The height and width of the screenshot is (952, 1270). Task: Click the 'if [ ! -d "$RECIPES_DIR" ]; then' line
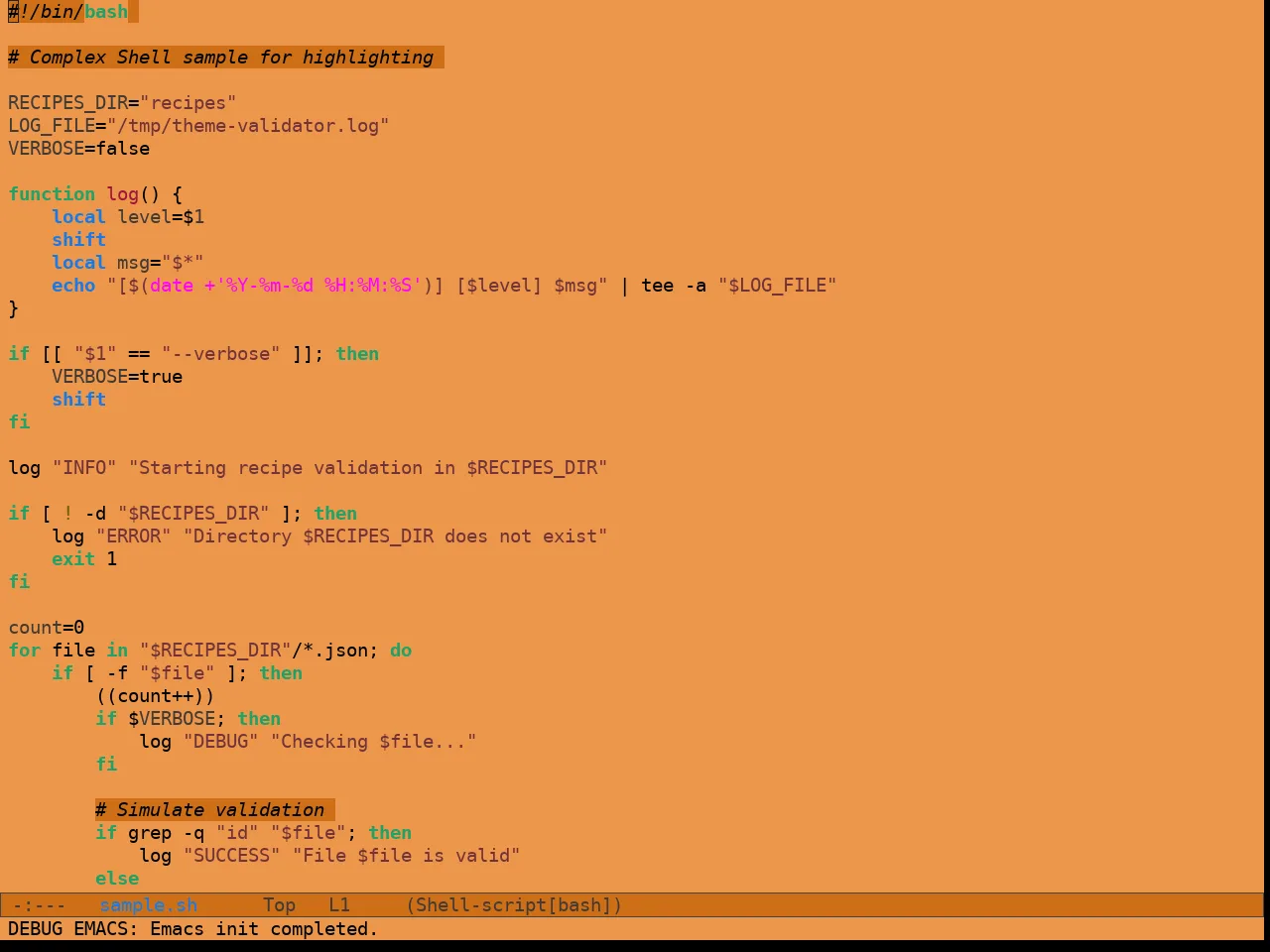pos(183,514)
